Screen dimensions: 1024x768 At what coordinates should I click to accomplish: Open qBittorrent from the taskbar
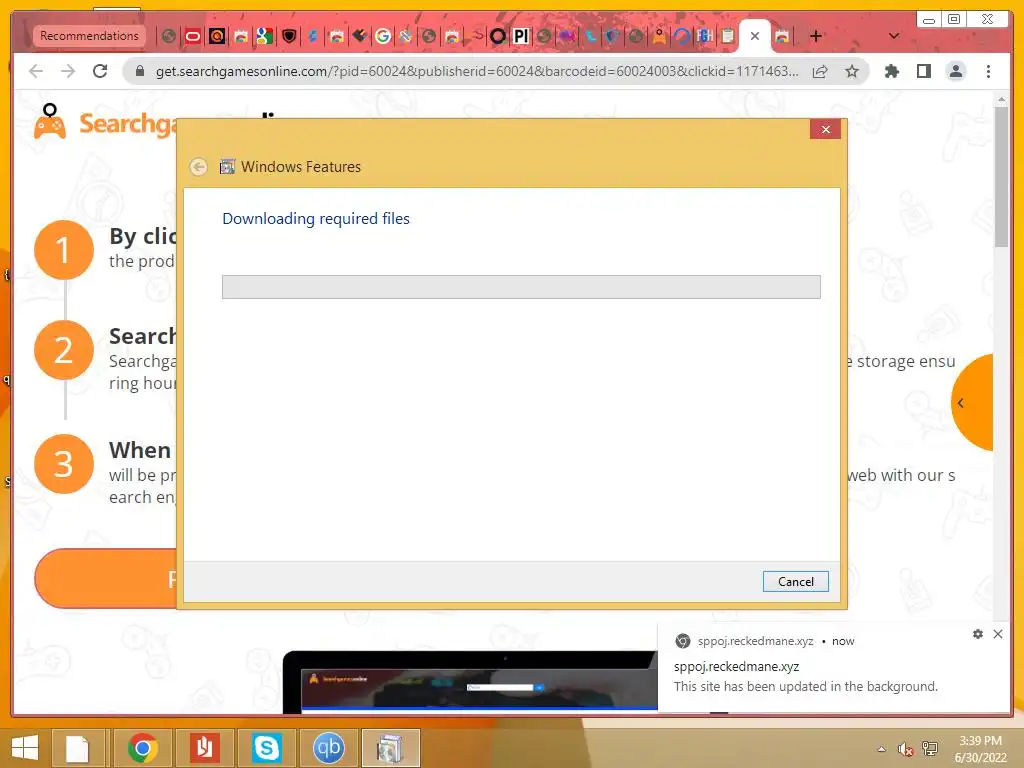[328, 748]
